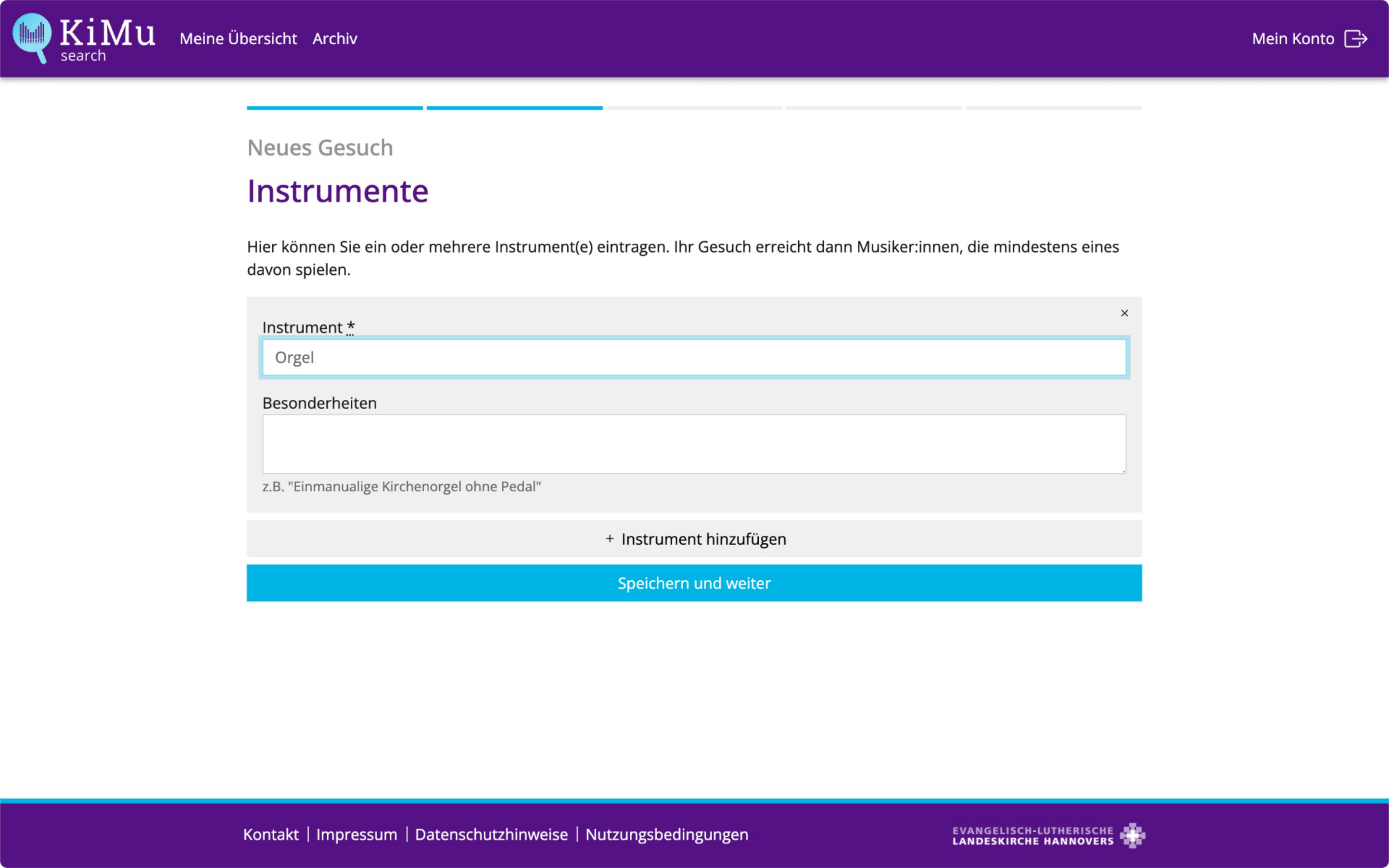Click the required asterisk beside Instrument
The image size is (1389, 868).
click(x=350, y=327)
